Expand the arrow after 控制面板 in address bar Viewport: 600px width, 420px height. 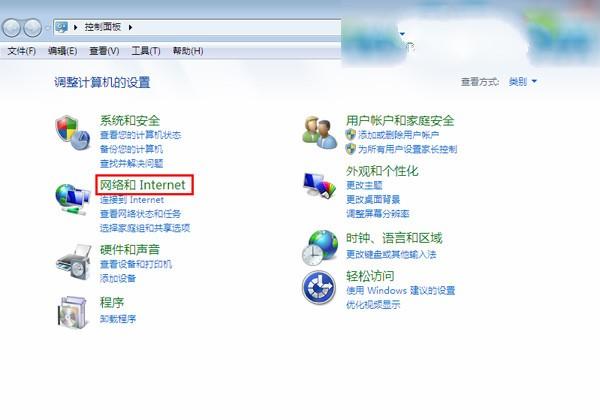pos(130,27)
